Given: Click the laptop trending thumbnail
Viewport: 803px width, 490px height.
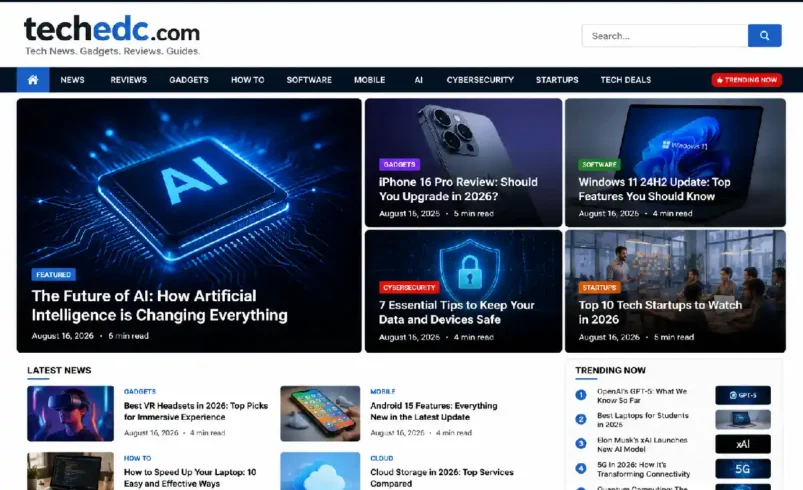Looking at the screenshot, I should click(x=743, y=420).
